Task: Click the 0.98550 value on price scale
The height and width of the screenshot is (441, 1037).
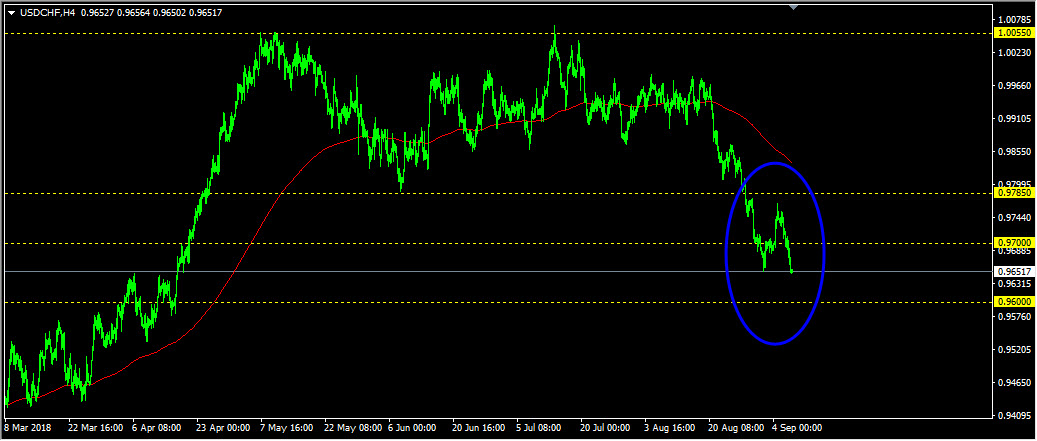Action: click(1014, 151)
